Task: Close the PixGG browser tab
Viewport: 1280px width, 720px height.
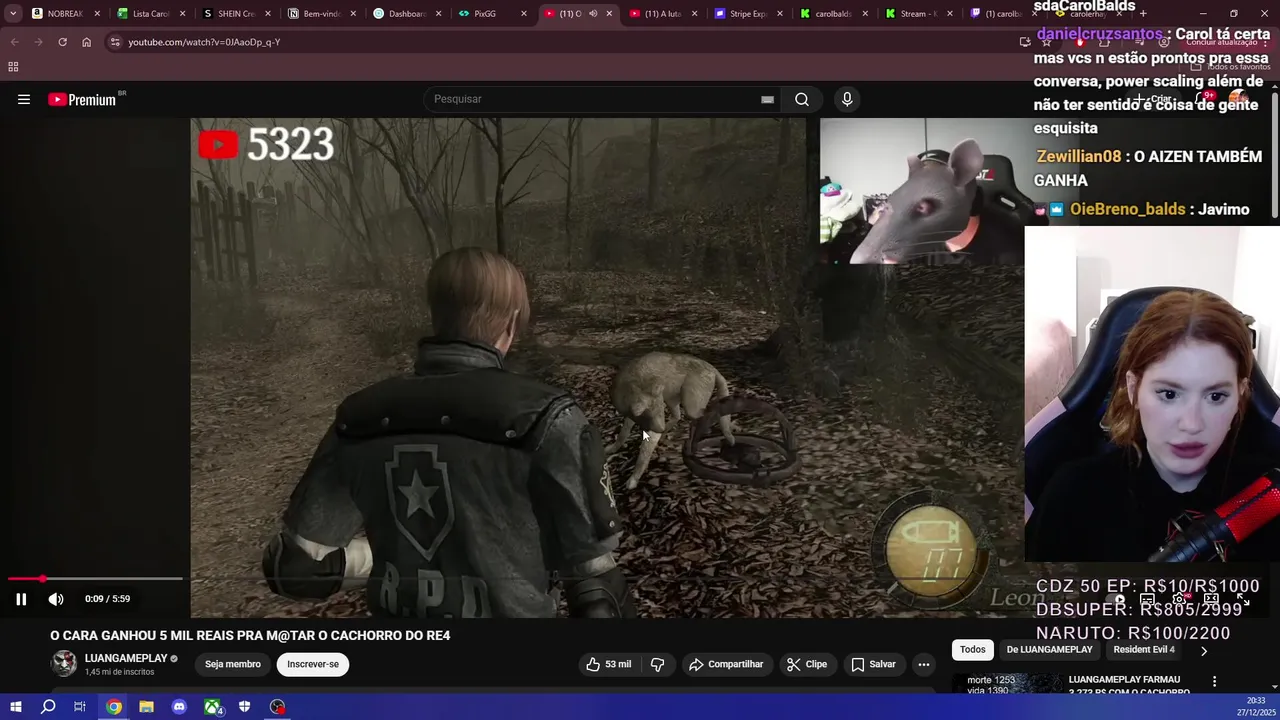Action: [x=524, y=14]
